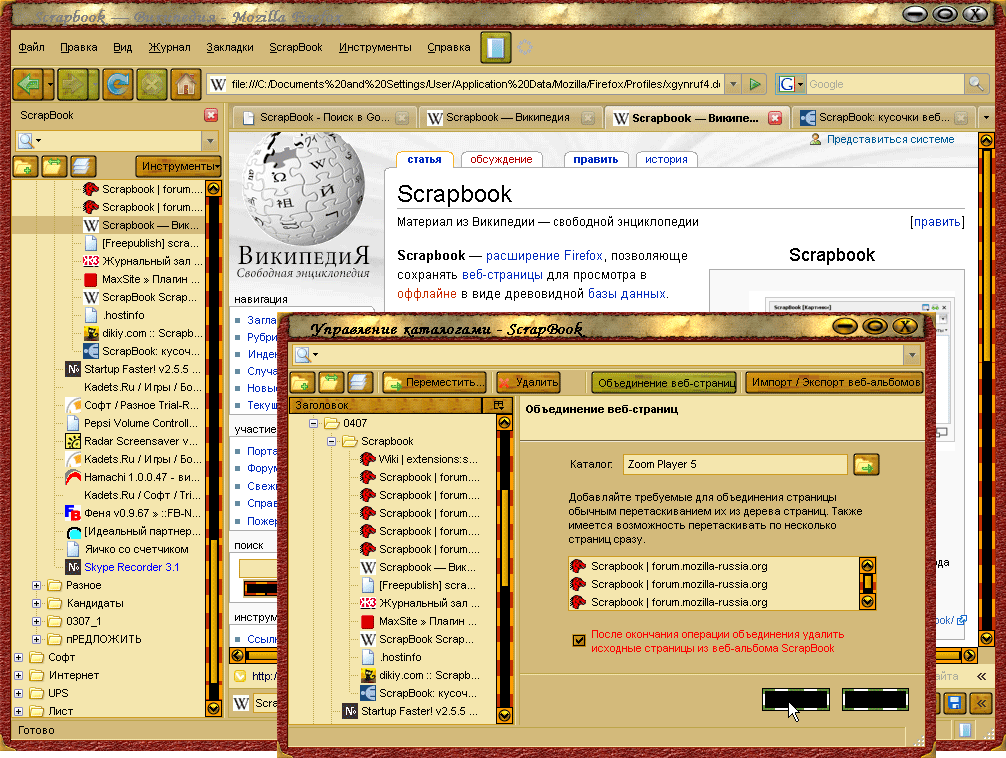Click the Представиться системе link
The height and width of the screenshot is (758, 1006).
[x=890, y=139]
